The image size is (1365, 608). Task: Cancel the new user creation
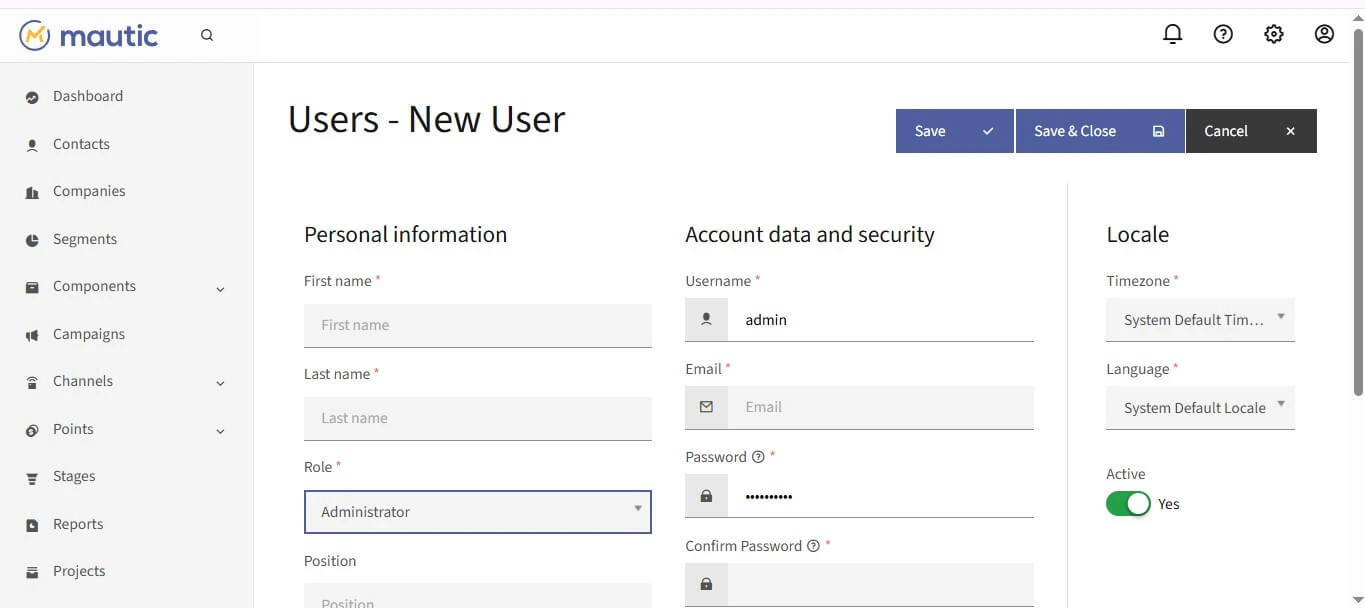[x=1225, y=131]
